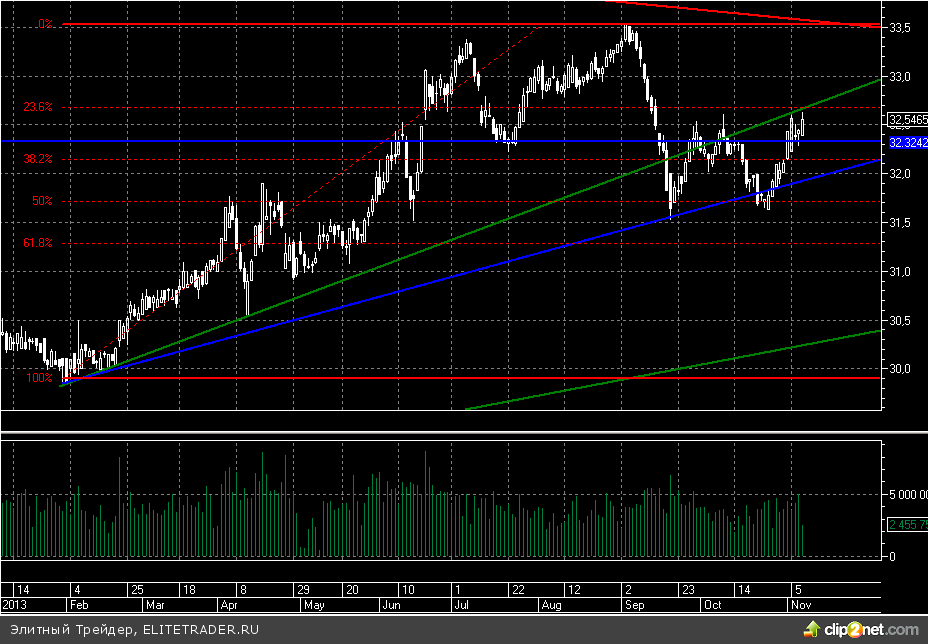Click the Feb month on time axis
The height and width of the screenshot is (644, 928).
point(77,606)
